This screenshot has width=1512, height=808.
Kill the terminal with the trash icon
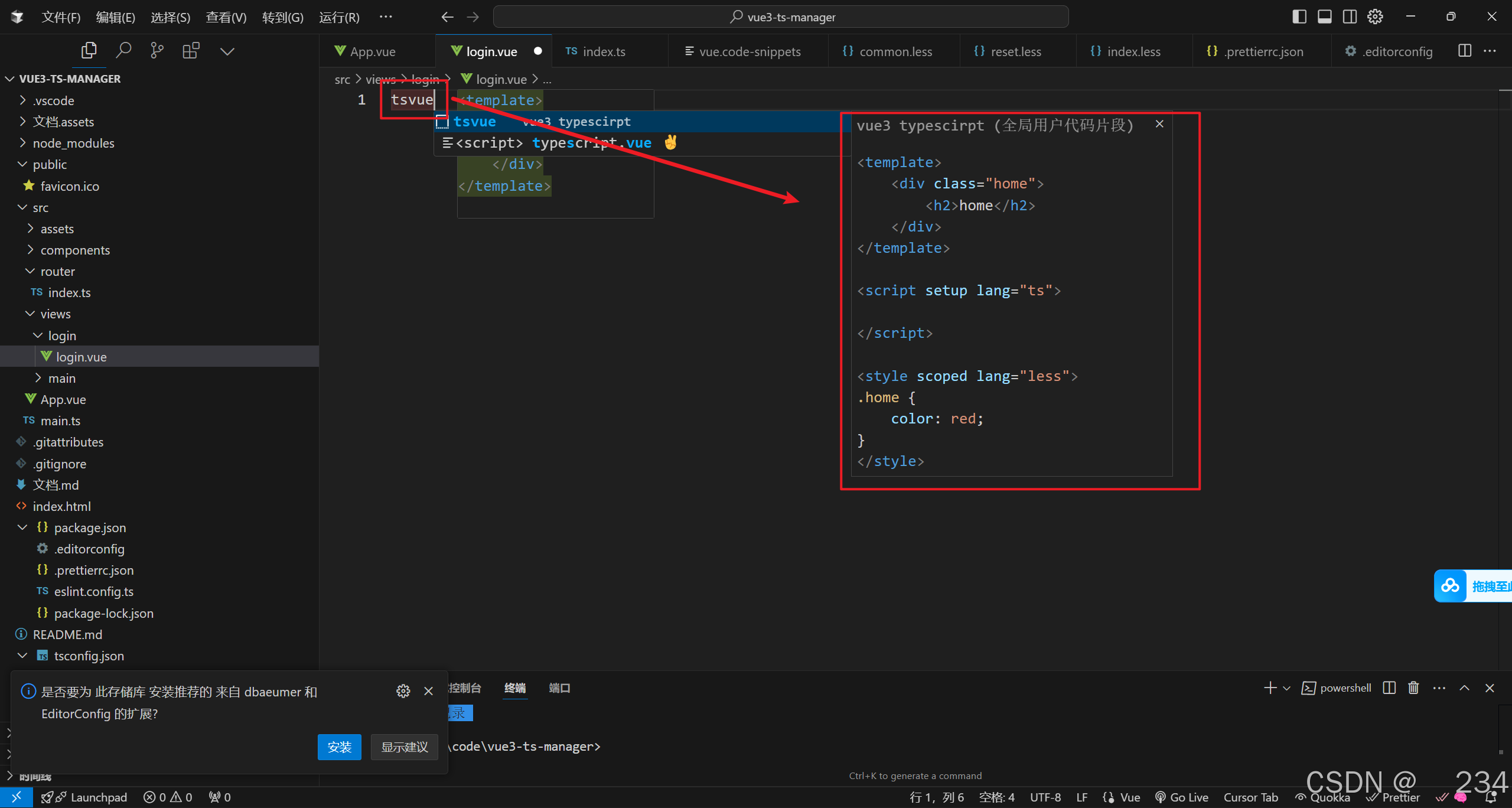(x=1413, y=688)
